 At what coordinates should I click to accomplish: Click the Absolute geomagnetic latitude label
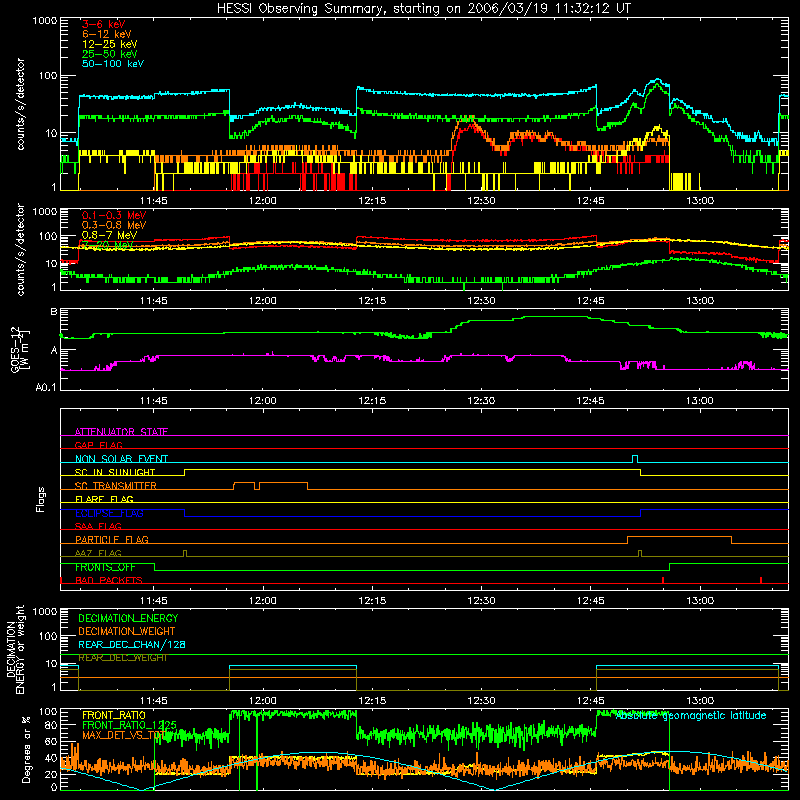pos(690,715)
